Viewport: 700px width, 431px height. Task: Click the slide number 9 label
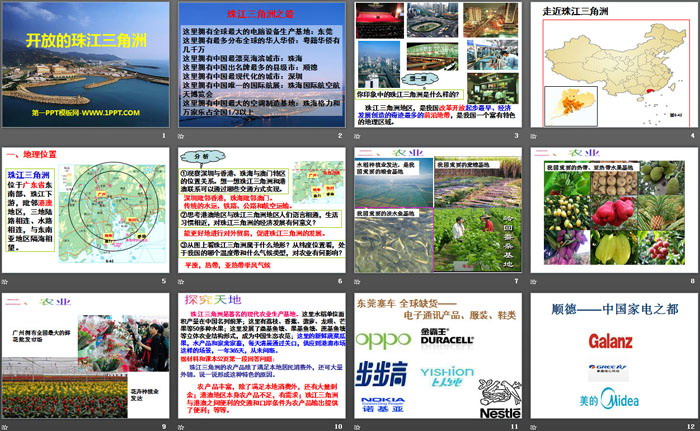pyautogui.click(x=164, y=427)
